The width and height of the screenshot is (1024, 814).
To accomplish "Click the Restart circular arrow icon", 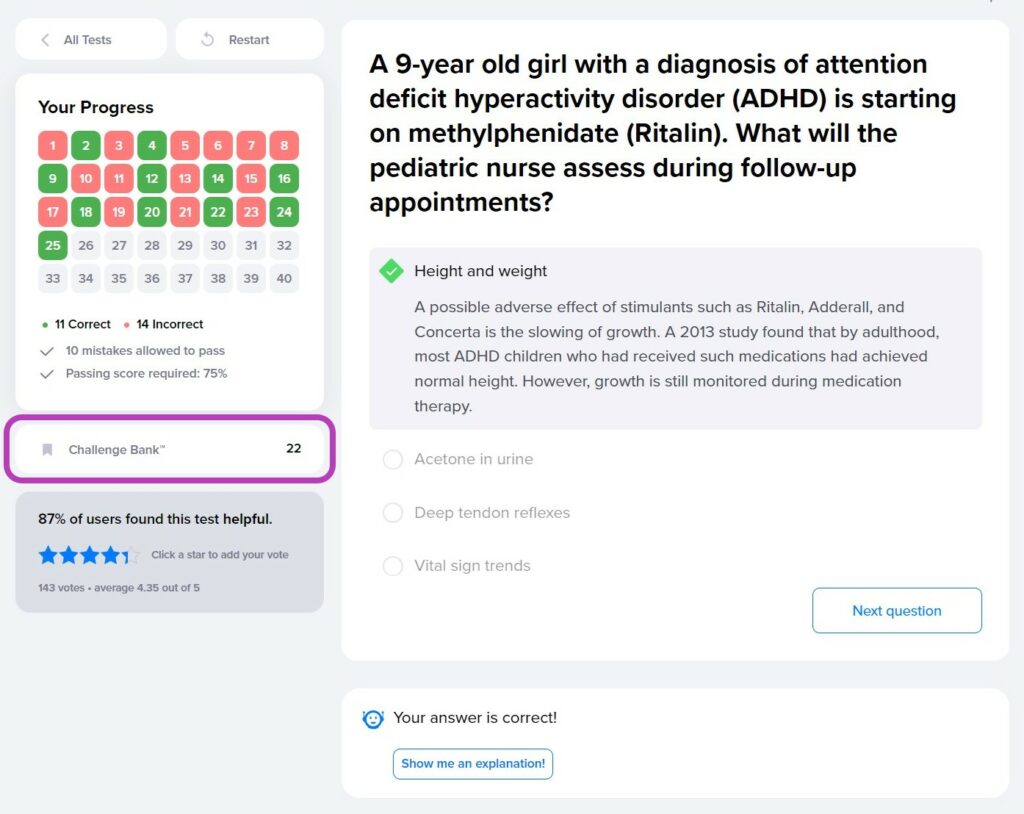I will [x=208, y=38].
